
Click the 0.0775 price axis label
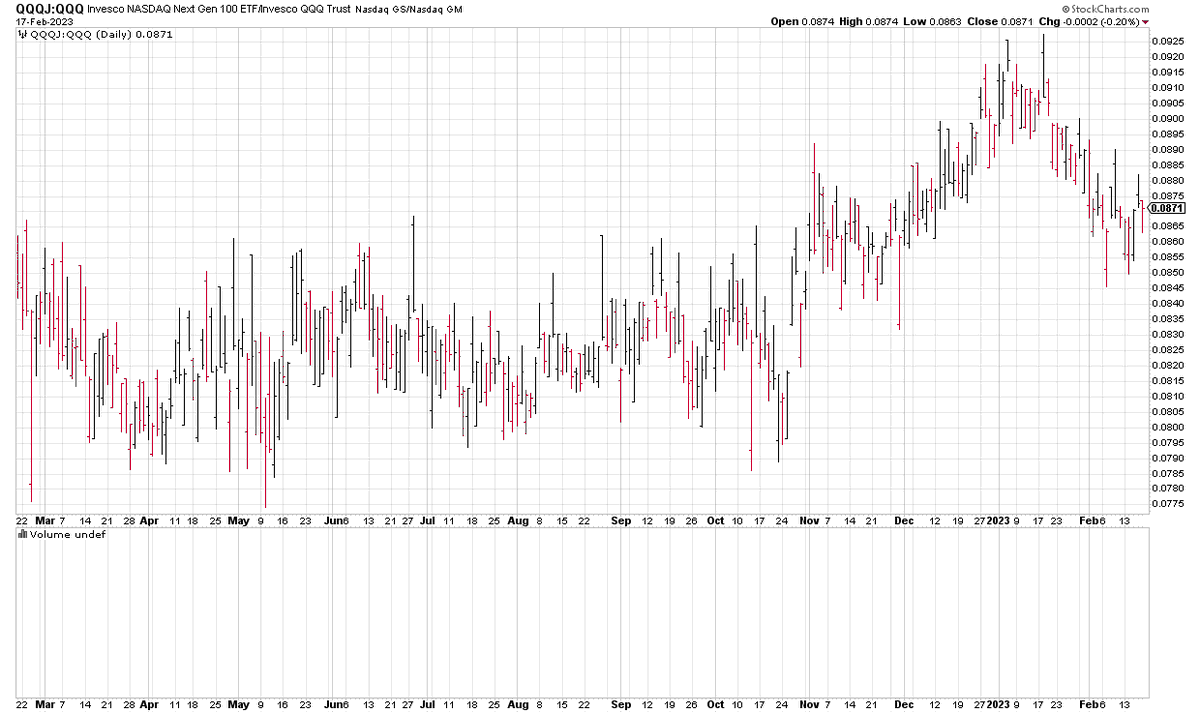[1168, 505]
